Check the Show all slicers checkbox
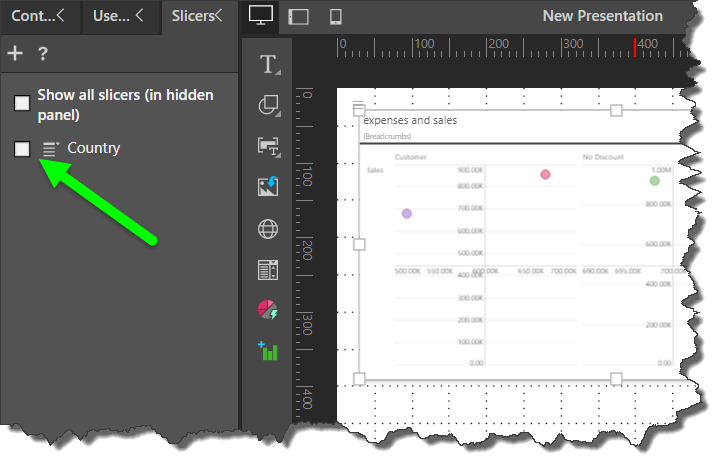This screenshot has height=468, width=724. (22, 103)
